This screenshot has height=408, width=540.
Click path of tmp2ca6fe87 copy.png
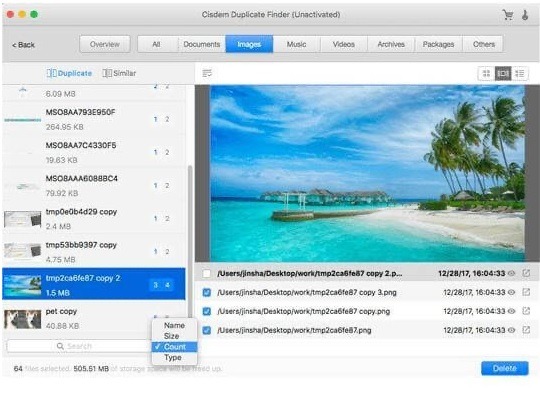tap(303, 311)
